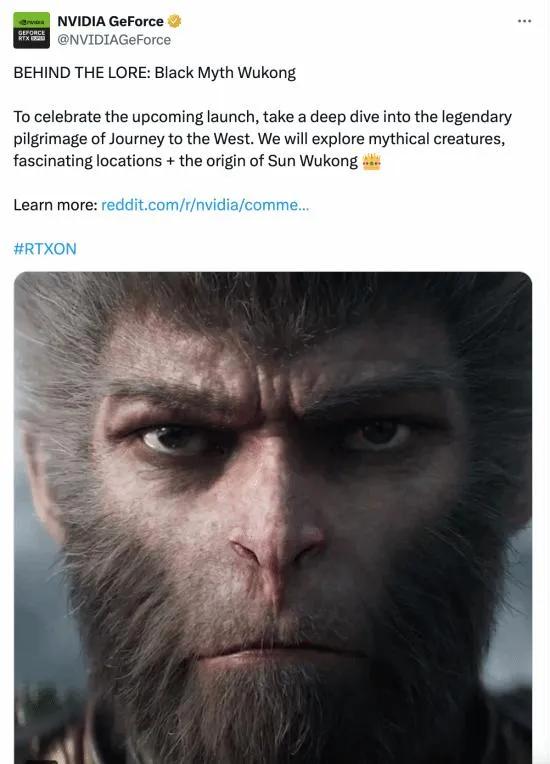Open the NVIDIA GeForce display name
Image resolution: width=550 pixels, height=764 pixels.
click(x=111, y=21)
